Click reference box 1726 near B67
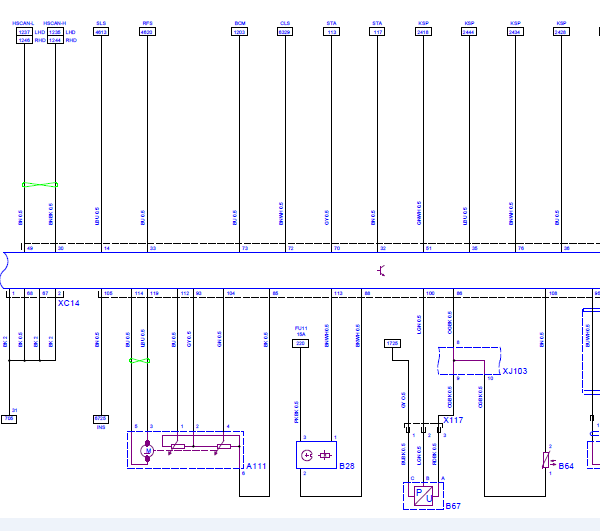Screen dimensions: 600x531 392,344
